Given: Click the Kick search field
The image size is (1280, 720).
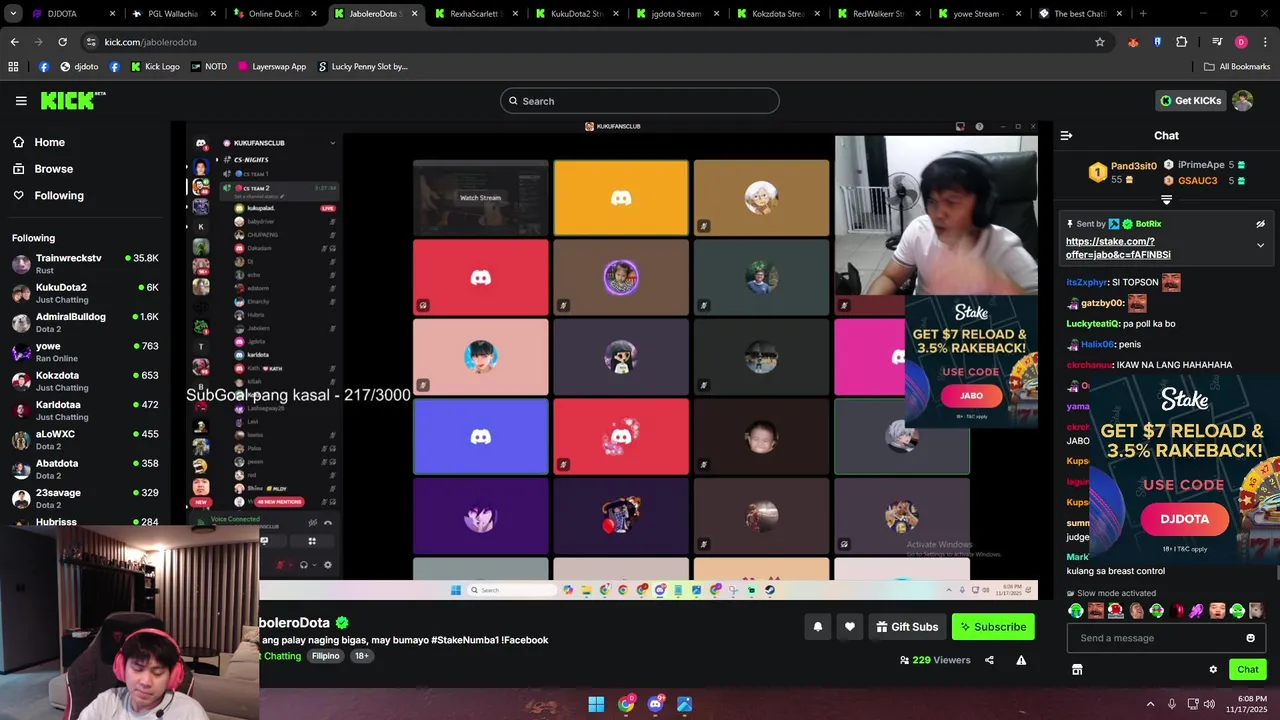Looking at the screenshot, I should tap(640, 101).
